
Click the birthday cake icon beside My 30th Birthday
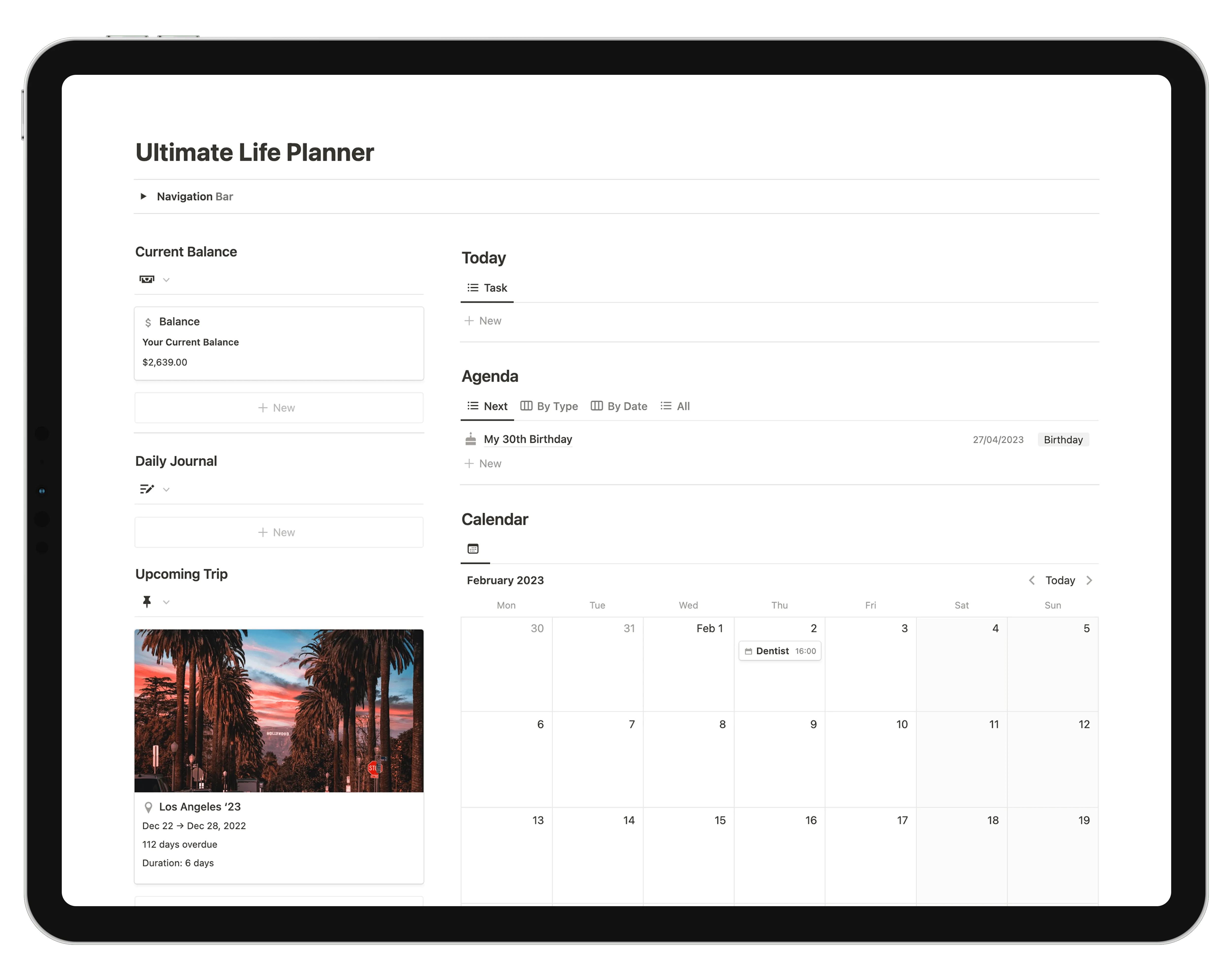point(470,439)
